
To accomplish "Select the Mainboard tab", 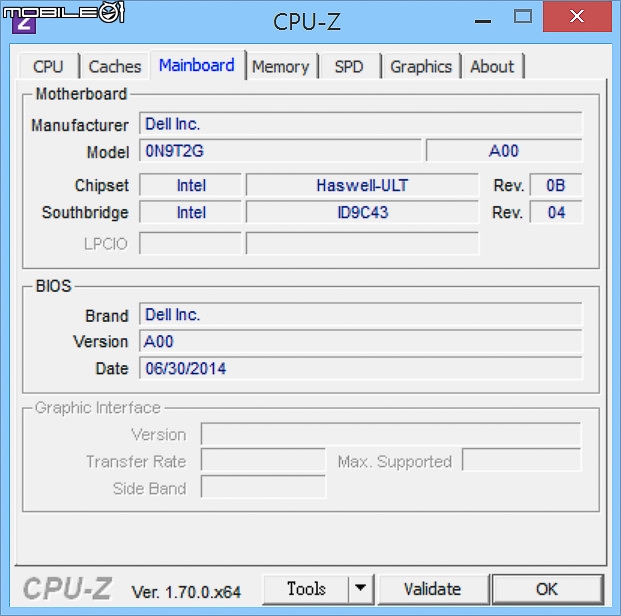I will click(197, 65).
